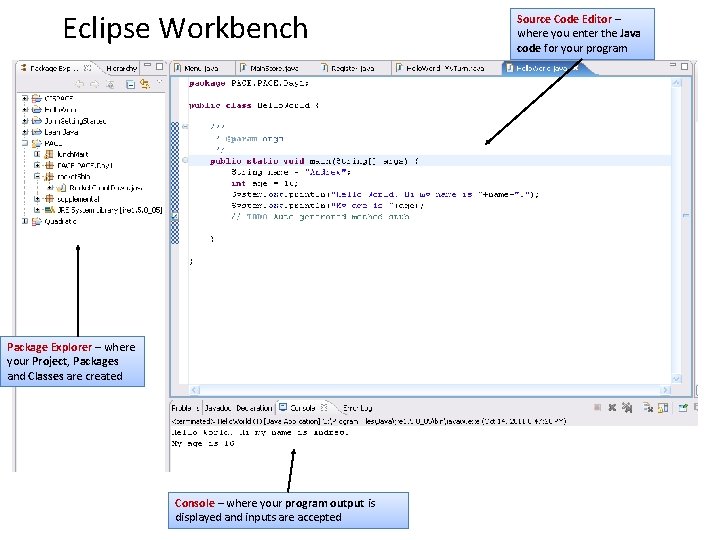Image resolution: width=720 pixels, height=540 pixels.
Task: Select the PACE project folder icon
Action: 37,143
